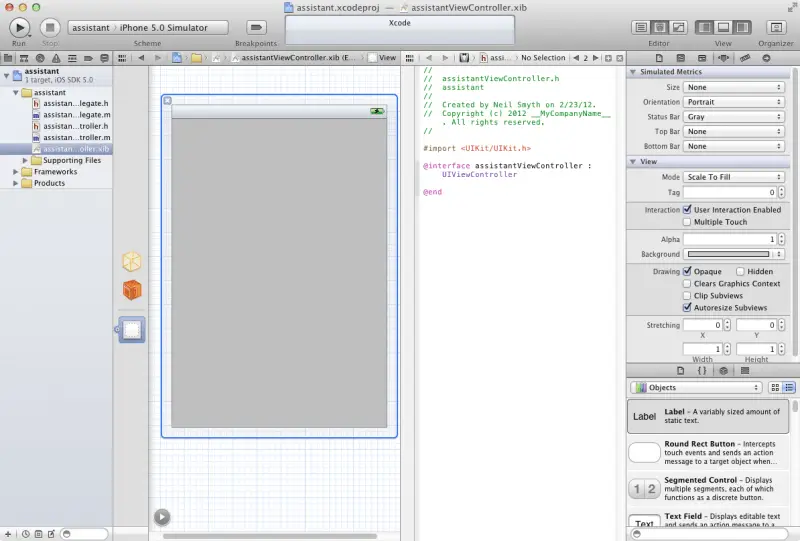Show the Code Snippet library
The image size is (800, 541).
(x=701, y=370)
